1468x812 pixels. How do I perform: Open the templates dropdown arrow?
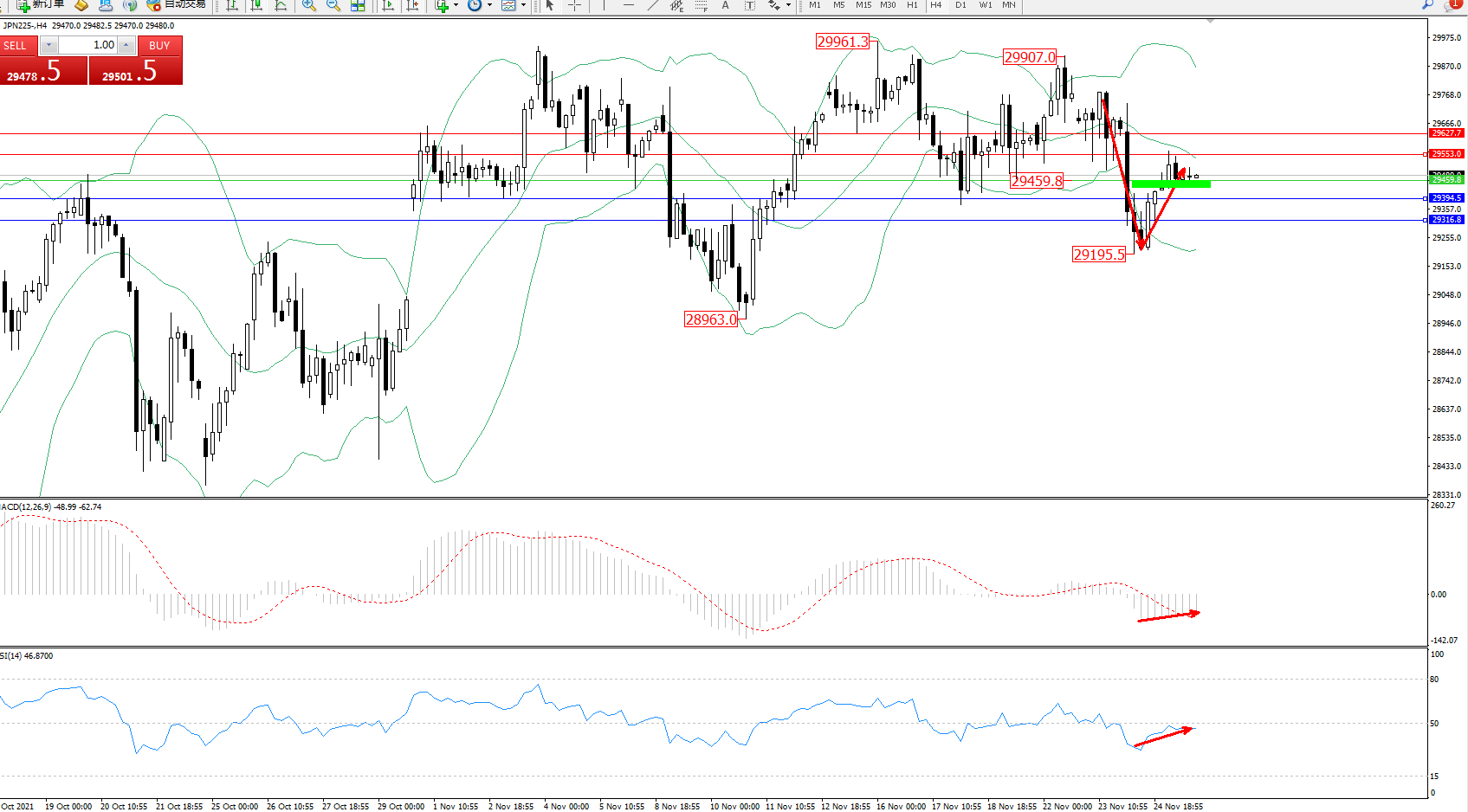523,5
